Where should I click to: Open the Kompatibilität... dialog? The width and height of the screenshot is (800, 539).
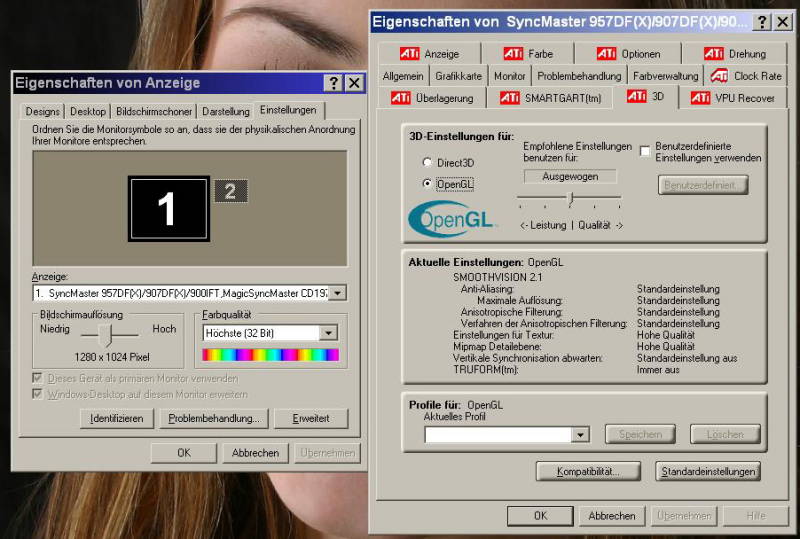(x=588, y=471)
